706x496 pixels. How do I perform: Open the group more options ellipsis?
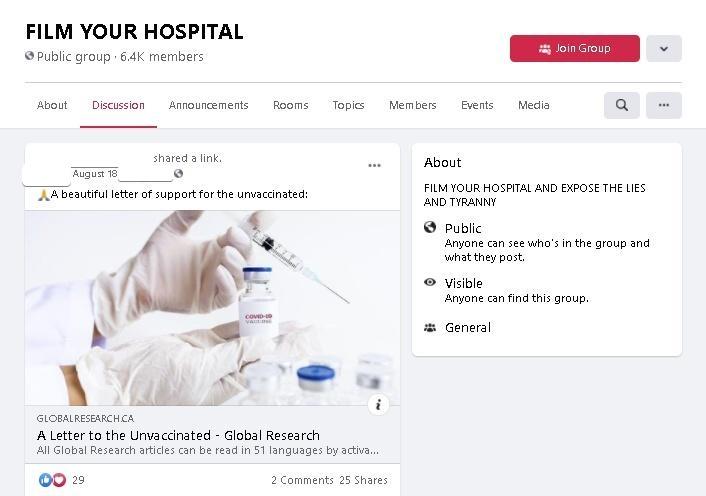(x=664, y=105)
